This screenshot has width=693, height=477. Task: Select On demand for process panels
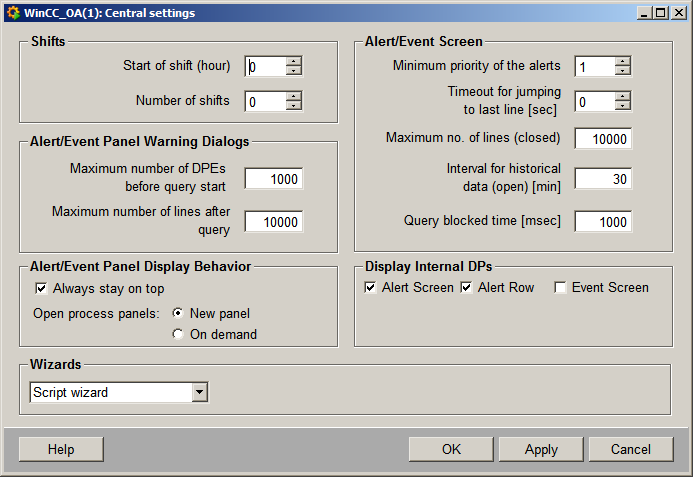point(178,335)
